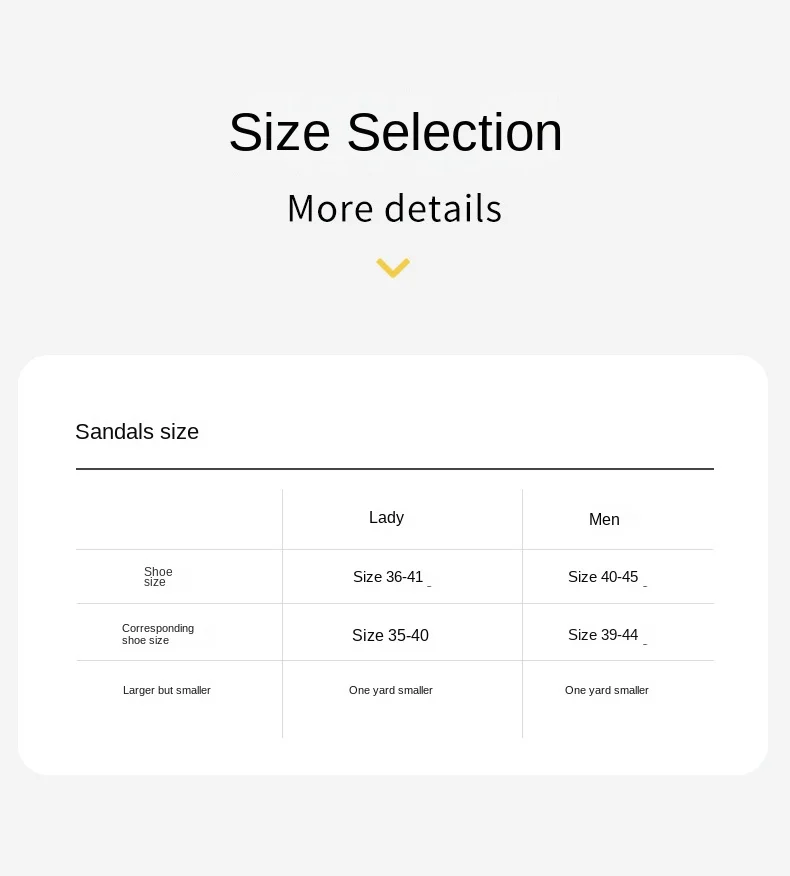Pick the Men "Size 39-44" cell
Viewport: 790px width, 876px height.
[x=603, y=635]
